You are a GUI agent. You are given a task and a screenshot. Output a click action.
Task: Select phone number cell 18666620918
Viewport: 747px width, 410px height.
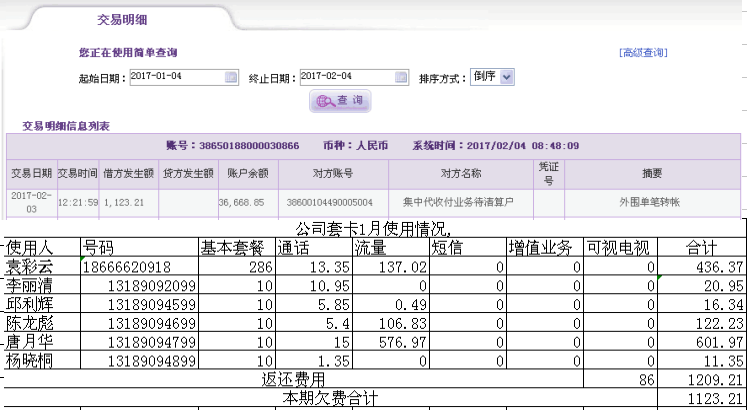(x=140, y=267)
